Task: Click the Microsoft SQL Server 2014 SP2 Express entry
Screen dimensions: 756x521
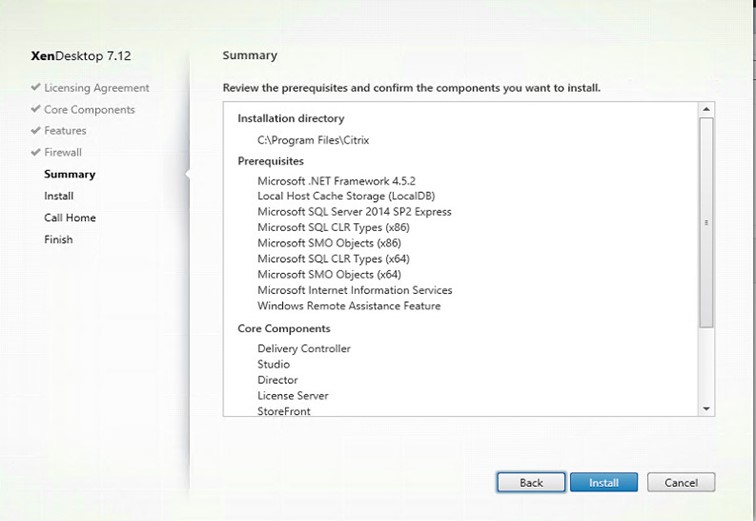Action: [354, 212]
